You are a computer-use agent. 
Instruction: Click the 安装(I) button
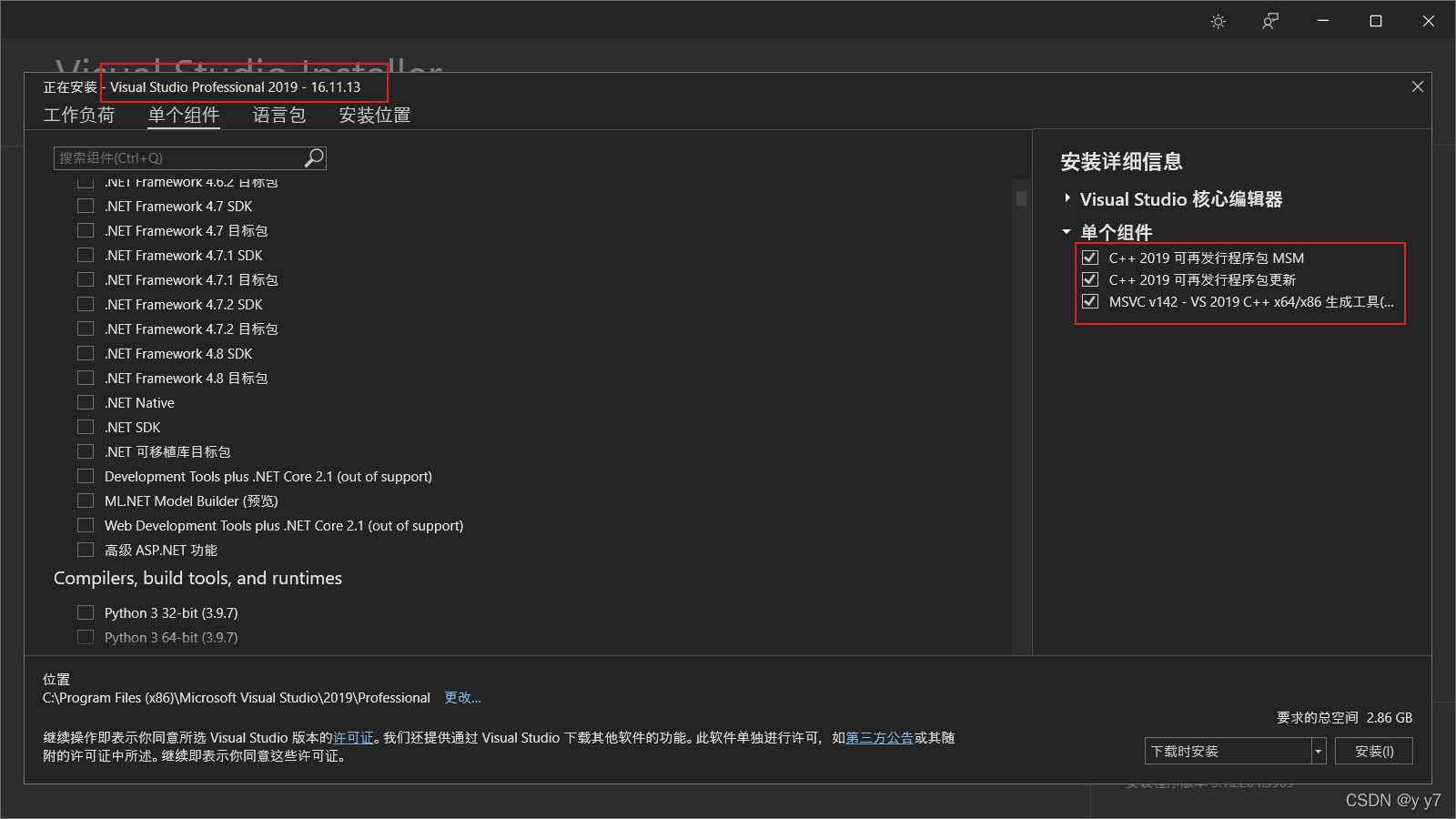pyautogui.click(x=1373, y=750)
